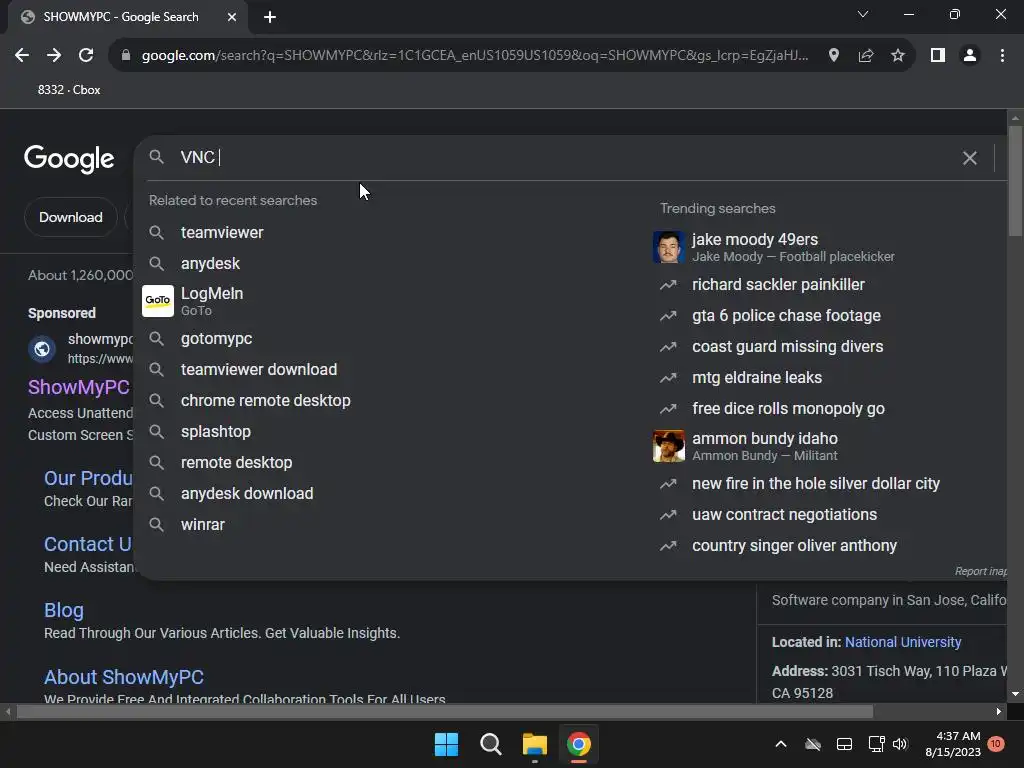Screen dimensions: 1024x768
Task: Click the magnifier icon in the search box
Action: [156, 157]
